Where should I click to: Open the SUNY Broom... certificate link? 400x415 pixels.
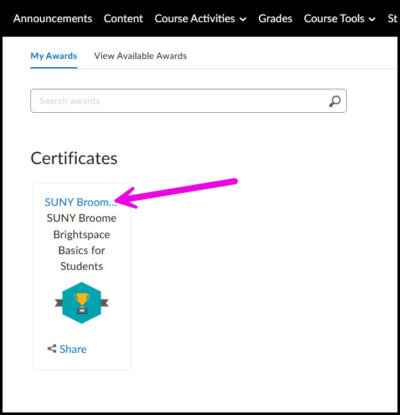[81, 202]
